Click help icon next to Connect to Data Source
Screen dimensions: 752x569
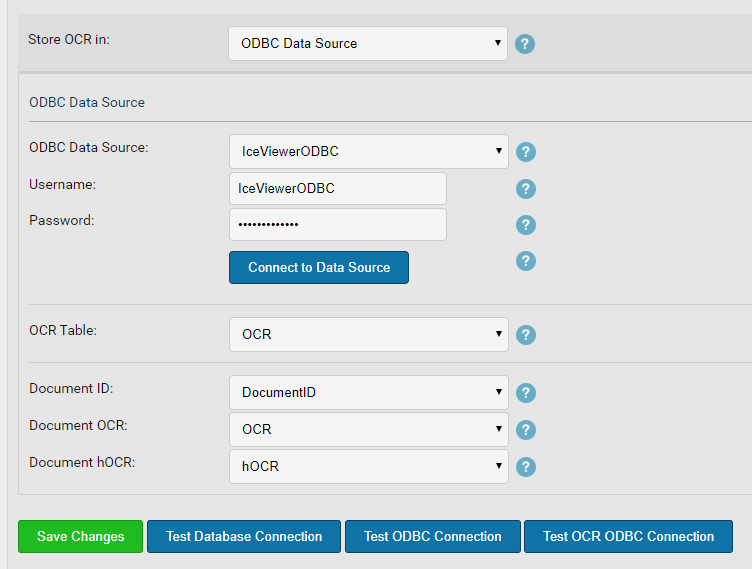click(526, 261)
